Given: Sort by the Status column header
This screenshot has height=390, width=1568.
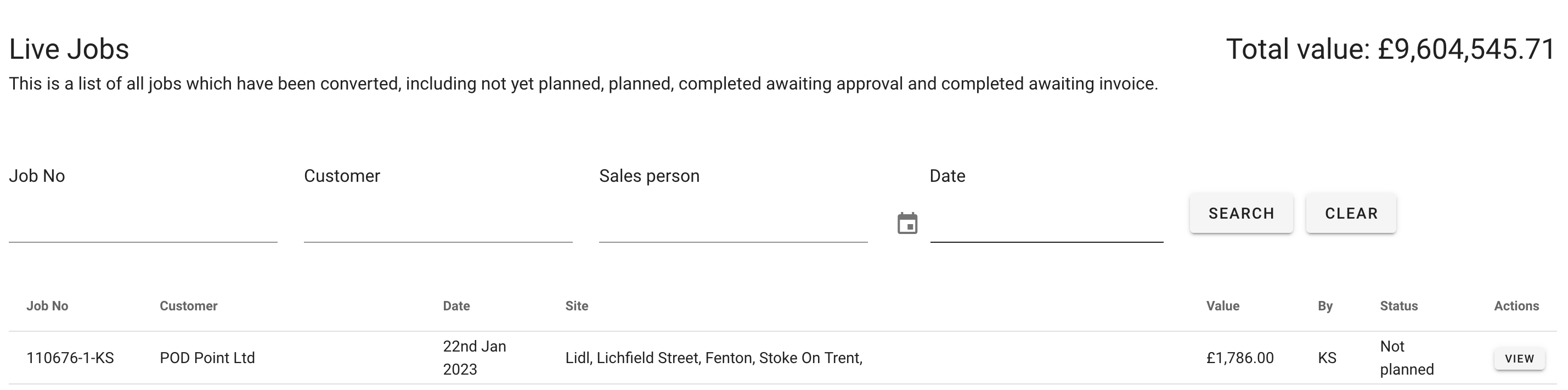Looking at the screenshot, I should 1398,306.
